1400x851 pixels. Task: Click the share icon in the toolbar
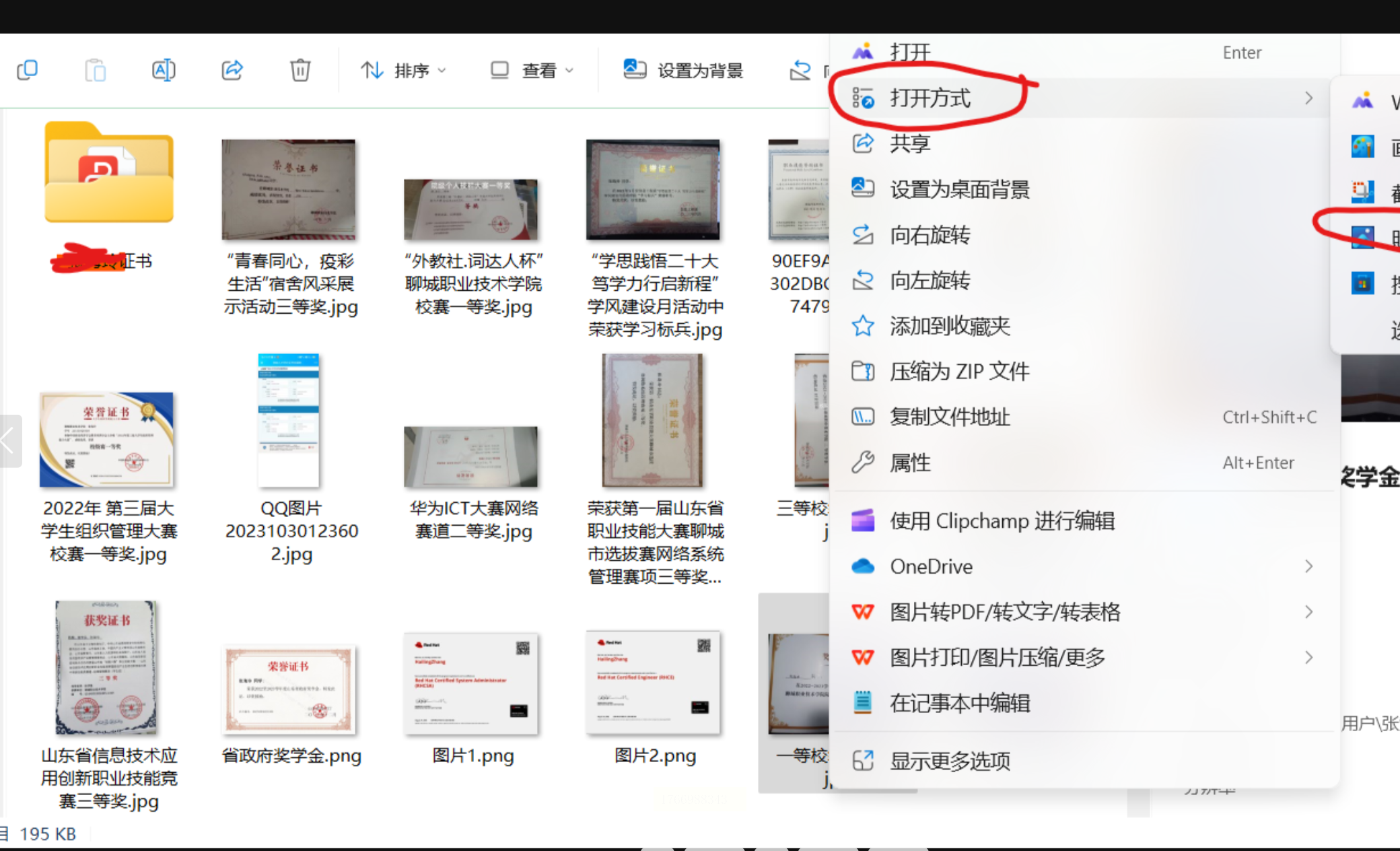coord(232,70)
